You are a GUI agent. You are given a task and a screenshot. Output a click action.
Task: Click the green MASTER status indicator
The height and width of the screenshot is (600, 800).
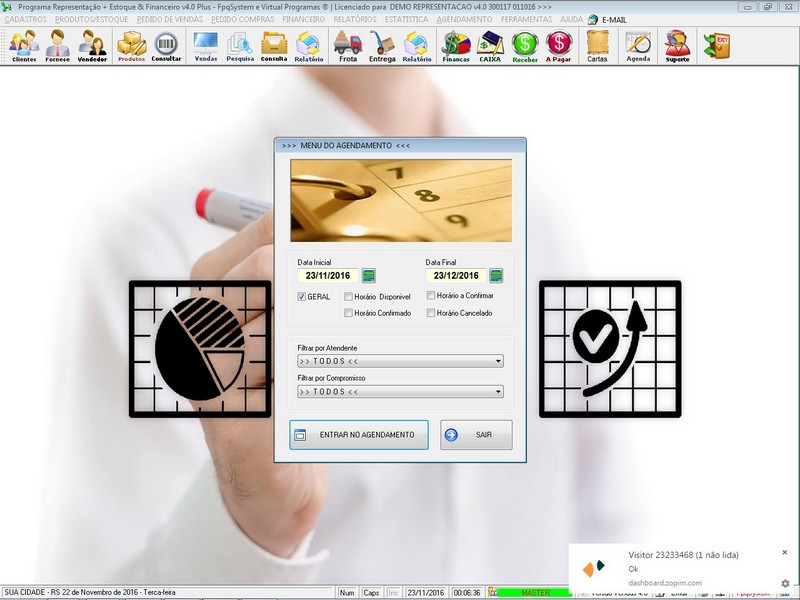[535, 592]
